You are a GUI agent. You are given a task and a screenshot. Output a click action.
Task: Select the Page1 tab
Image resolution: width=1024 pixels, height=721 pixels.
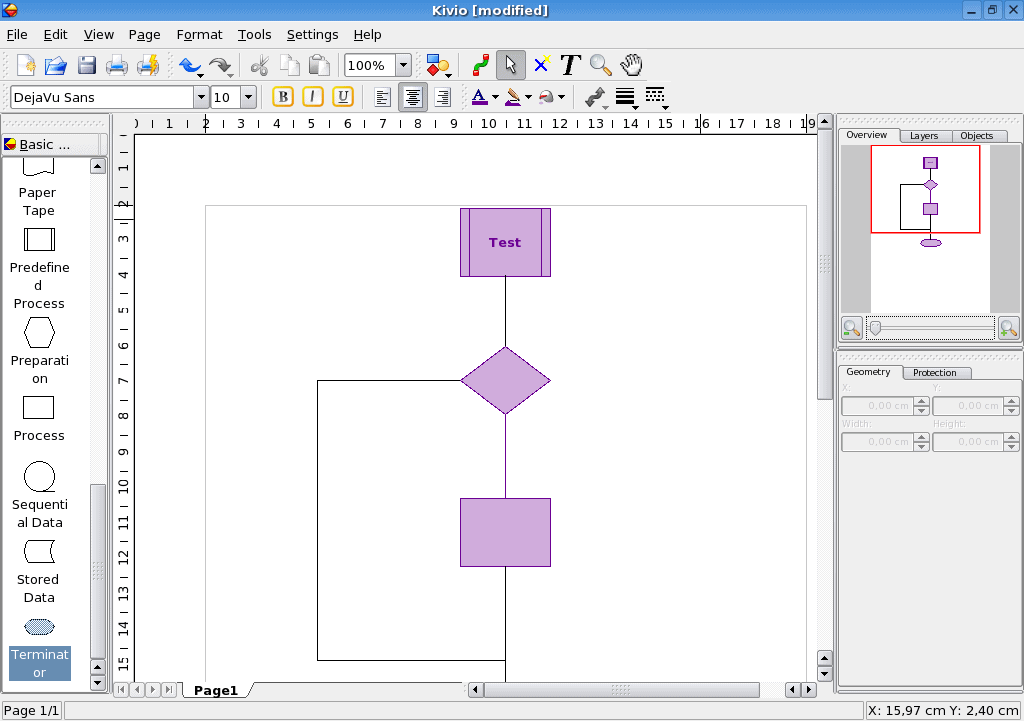pos(216,690)
